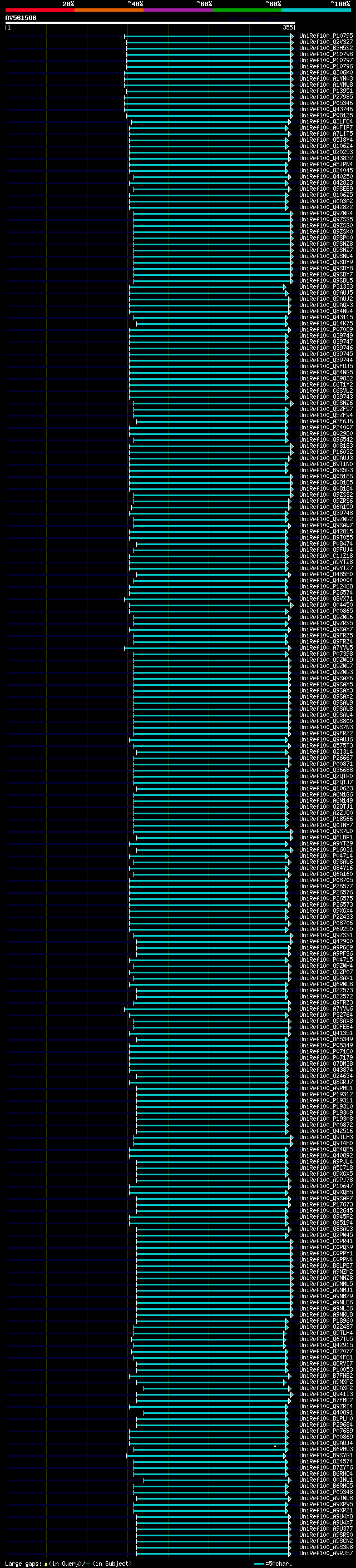This screenshot has height=1568, width=356.
Task: Select the label UniRef100_Q575T3
Action: click(325, 746)
